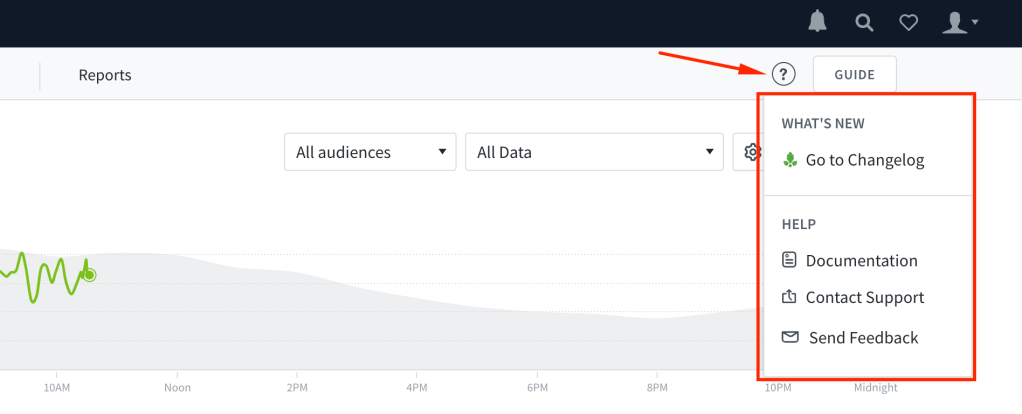Open the user profile icon
Viewport: 1022px width, 414px height.
[x=956, y=23]
